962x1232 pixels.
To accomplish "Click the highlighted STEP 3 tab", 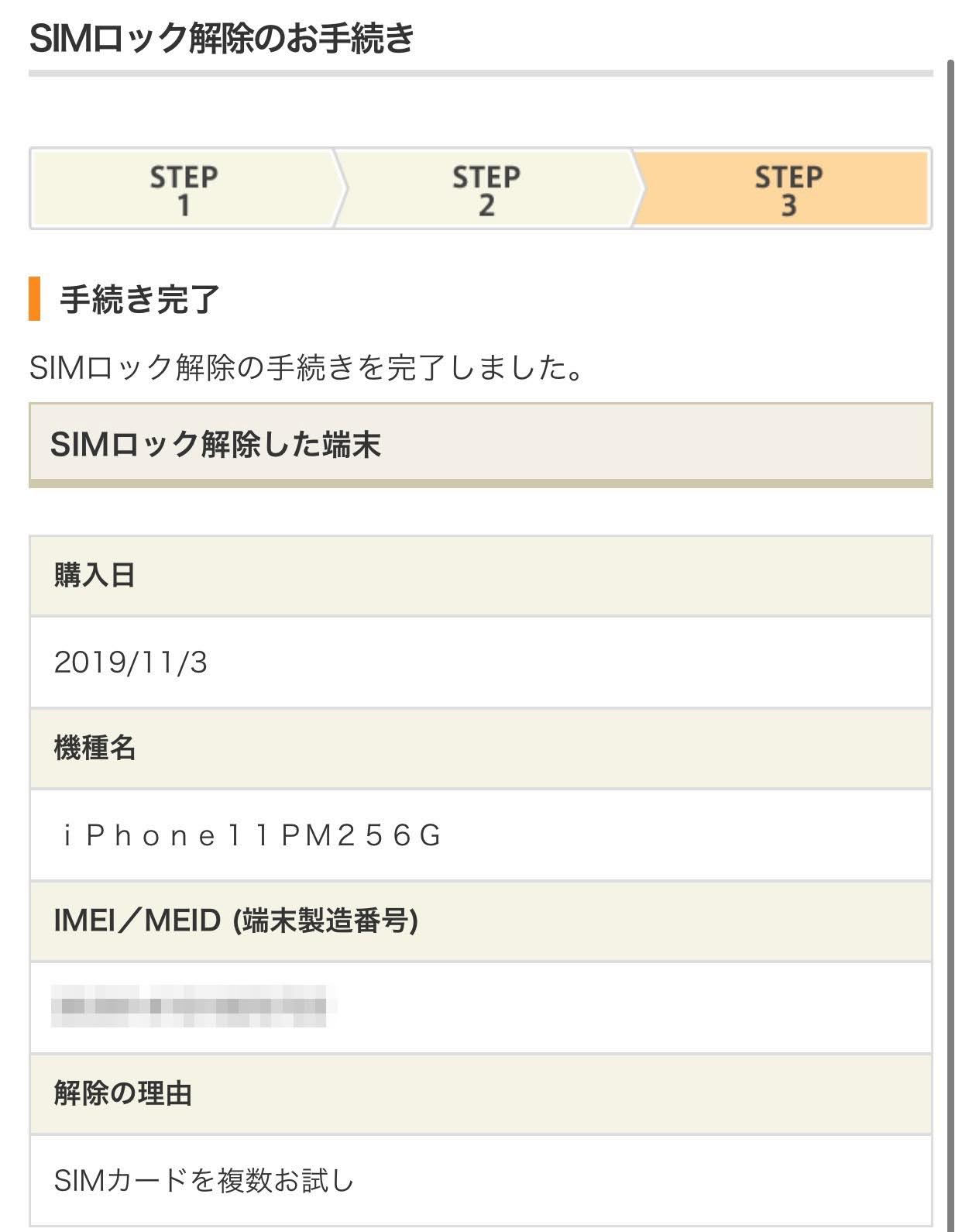I will click(788, 190).
